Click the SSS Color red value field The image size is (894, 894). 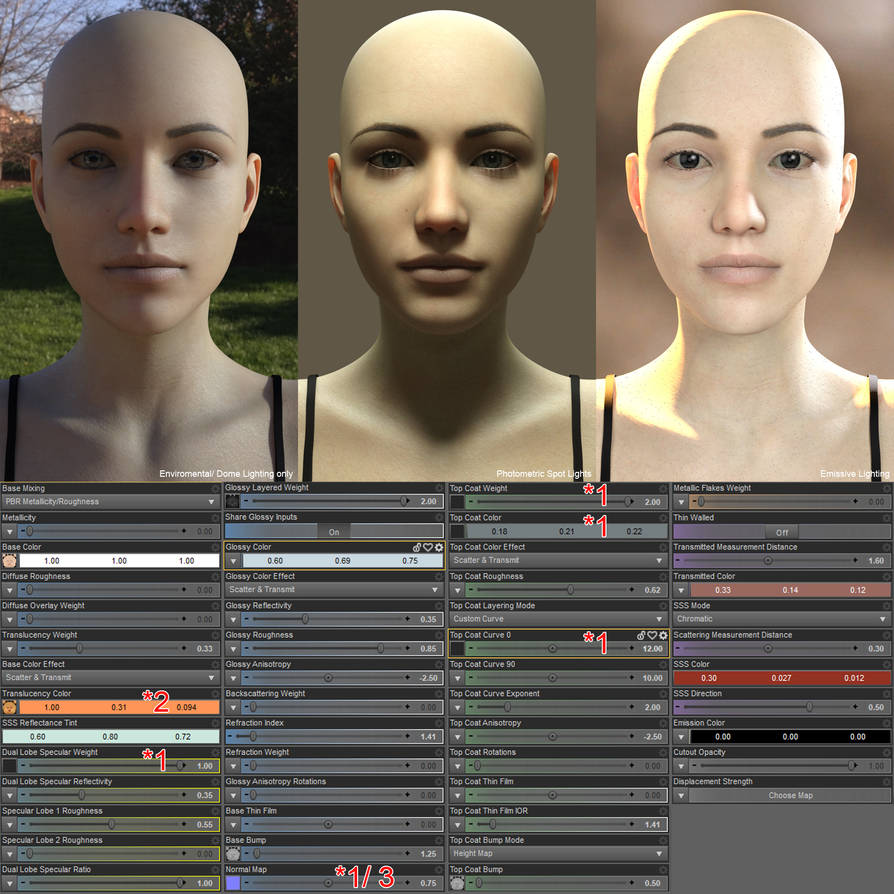pyautogui.click(x=709, y=678)
